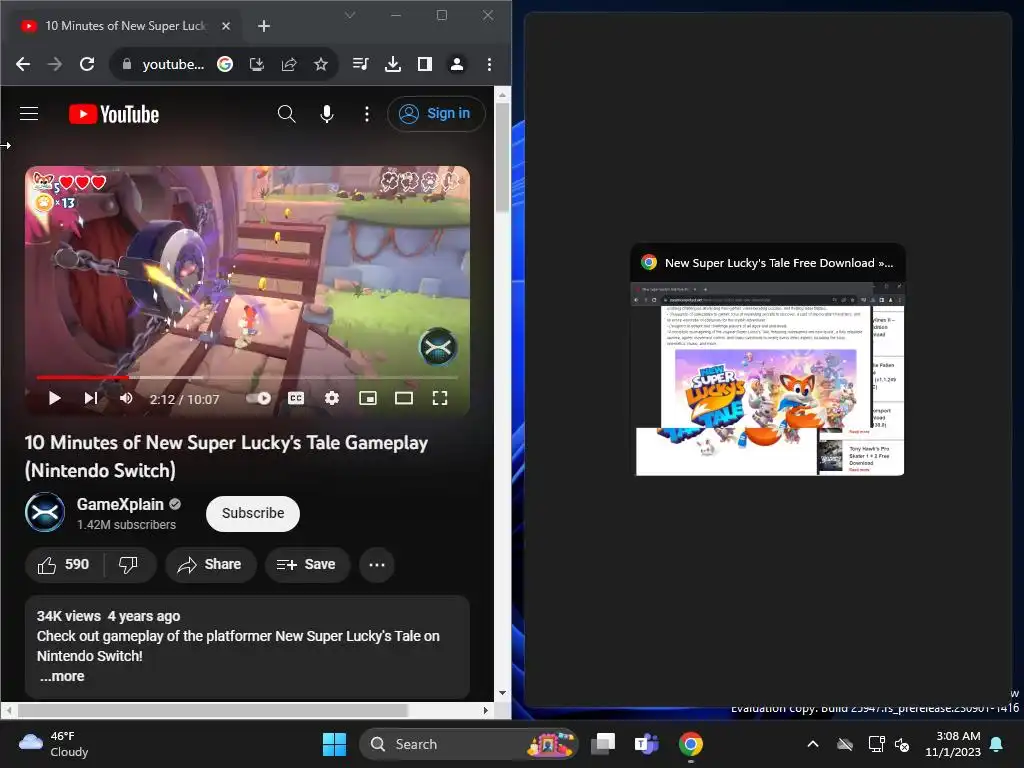This screenshot has height=768, width=1024.
Task: Open Task View on the taskbar
Action: (x=603, y=744)
